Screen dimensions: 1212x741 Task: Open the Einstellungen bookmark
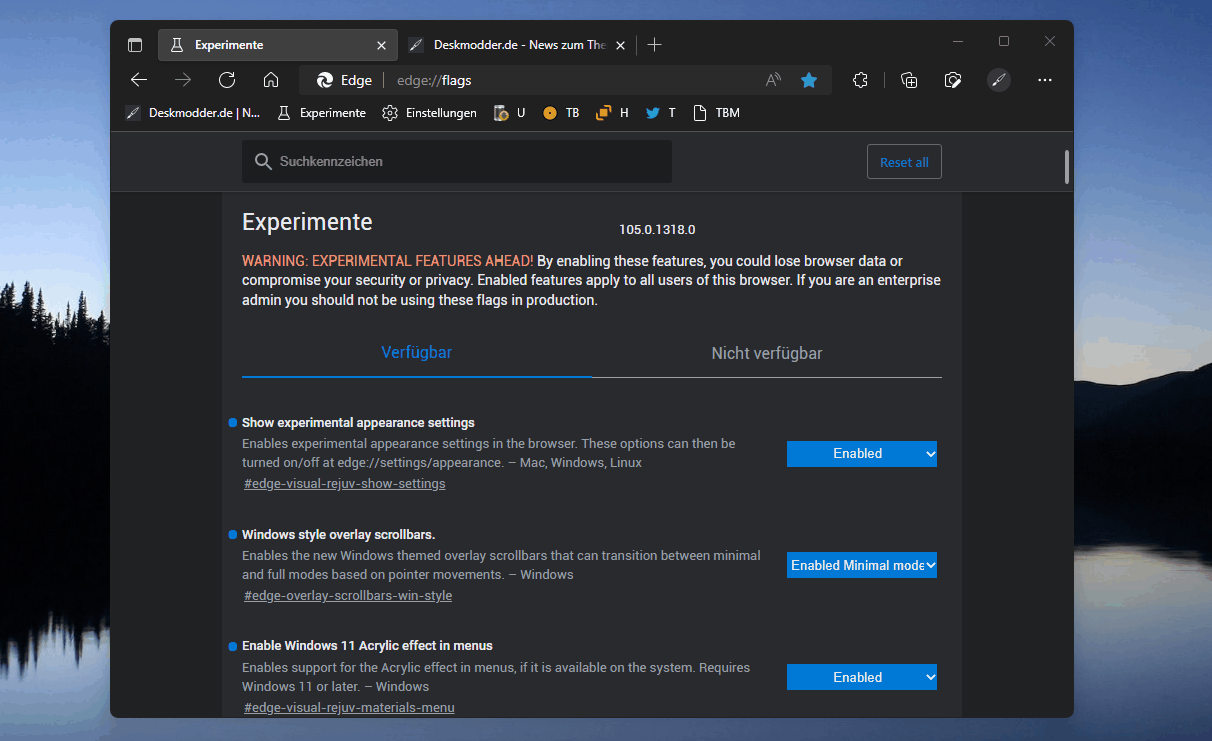pyautogui.click(x=430, y=113)
